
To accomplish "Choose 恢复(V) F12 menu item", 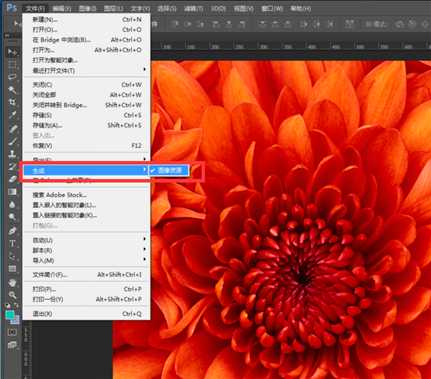I will pos(87,146).
